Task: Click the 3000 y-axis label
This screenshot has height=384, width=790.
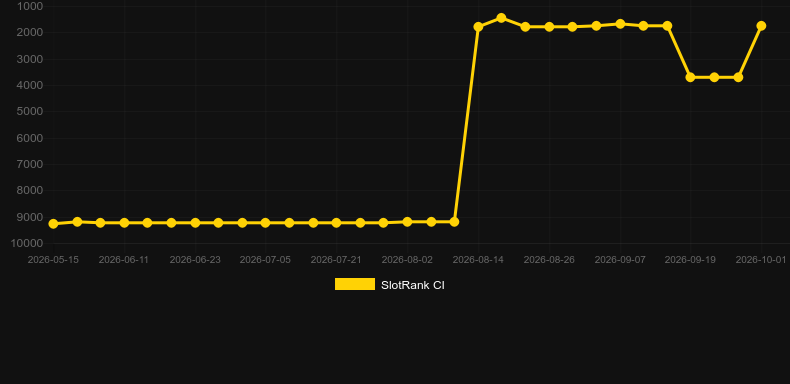Action: [30, 59]
